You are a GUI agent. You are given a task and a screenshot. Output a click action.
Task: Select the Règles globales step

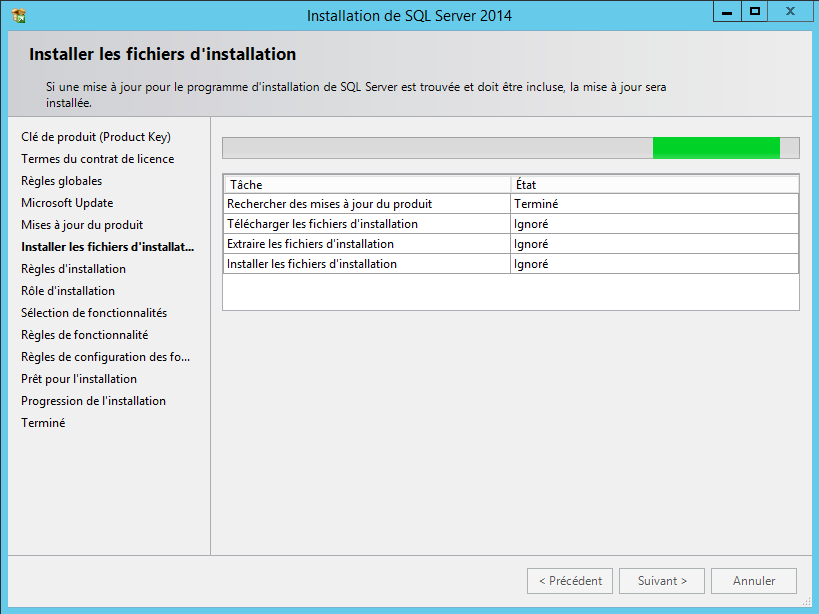[x=62, y=181]
